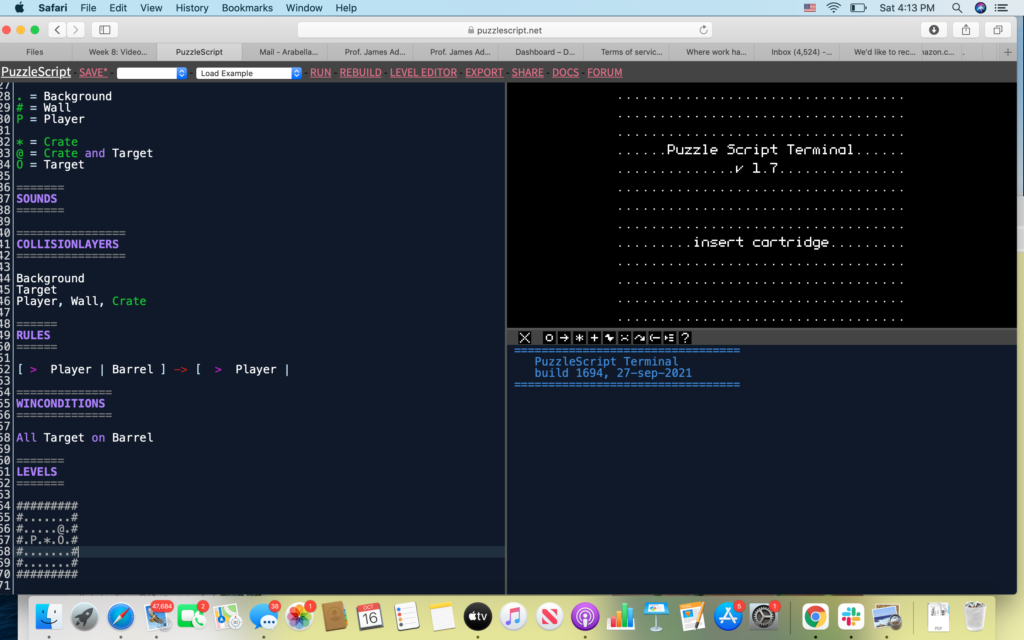
Task: Open the Load Example dropdown
Action: click(249, 73)
